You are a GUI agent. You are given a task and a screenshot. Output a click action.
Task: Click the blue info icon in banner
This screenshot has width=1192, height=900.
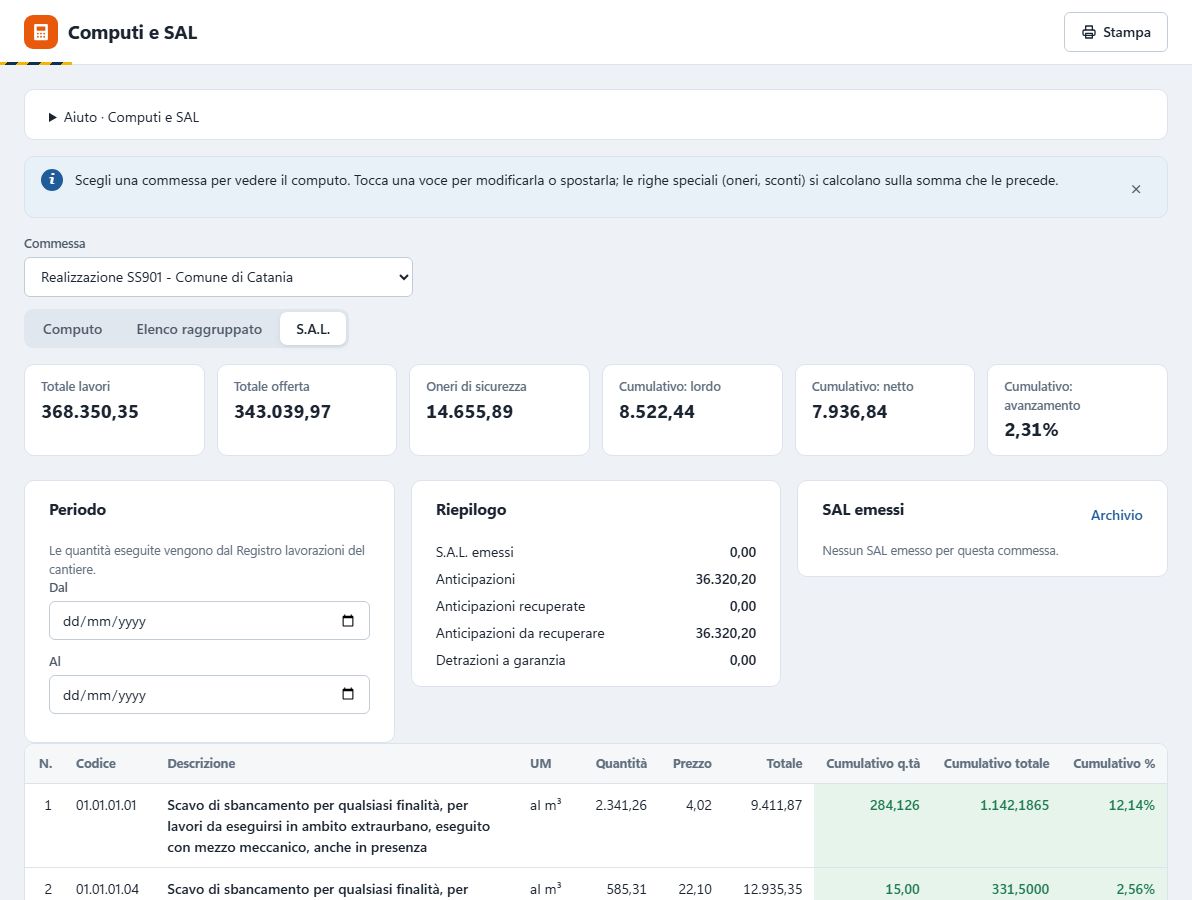(52, 180)
